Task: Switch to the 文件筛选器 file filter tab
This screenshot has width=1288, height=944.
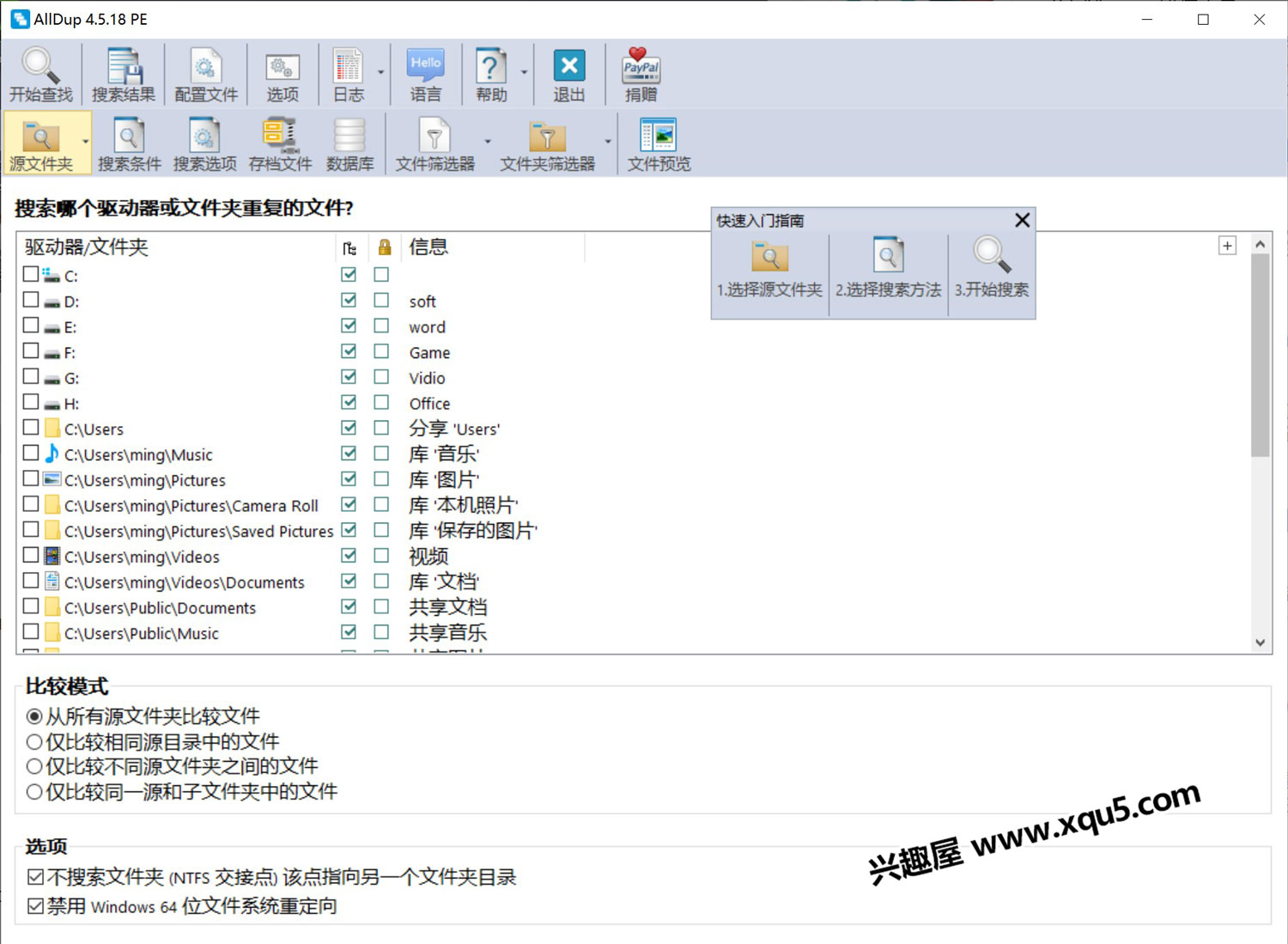Action: [434, 143]
